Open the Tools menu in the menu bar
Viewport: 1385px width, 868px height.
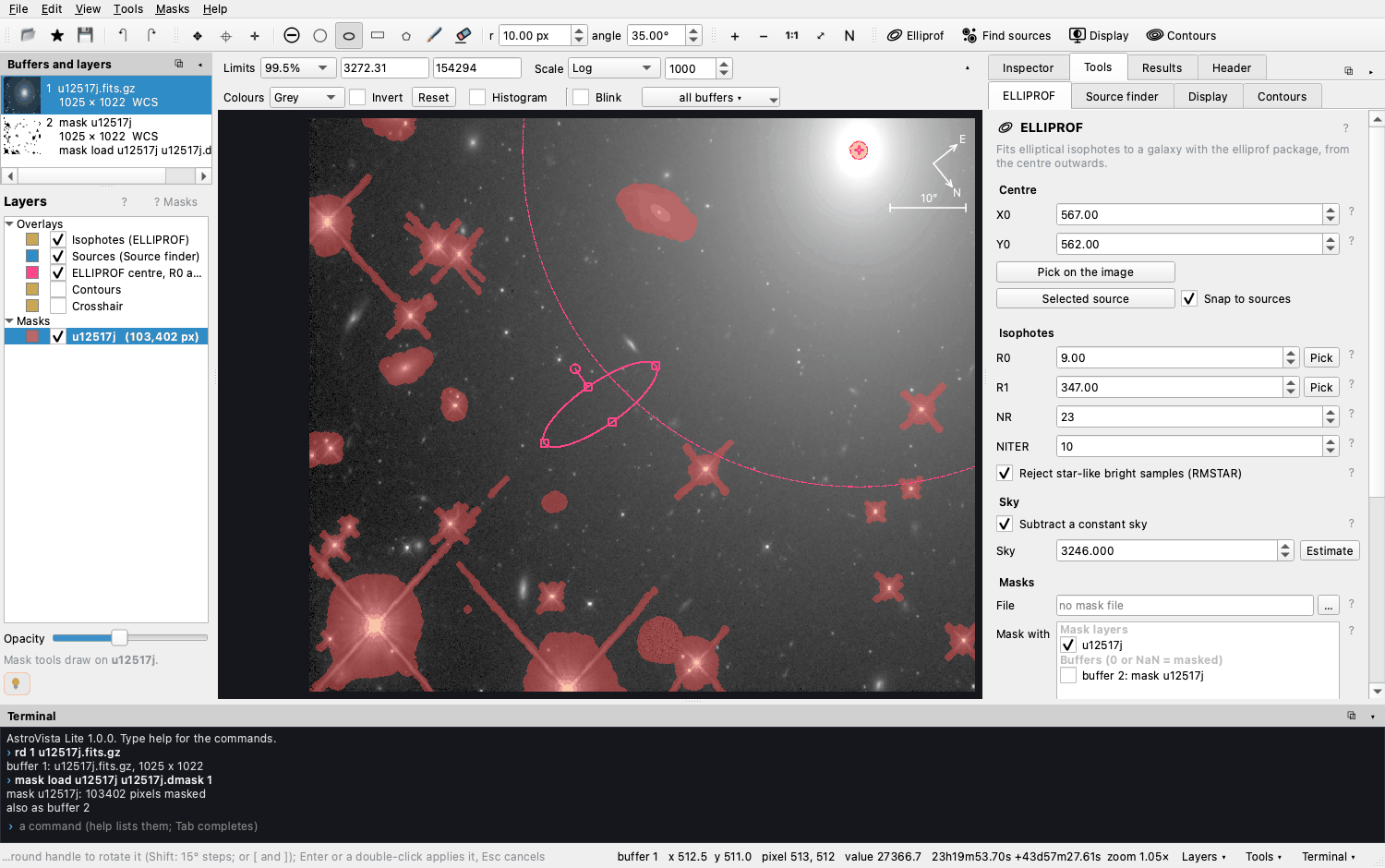[128, 9]
